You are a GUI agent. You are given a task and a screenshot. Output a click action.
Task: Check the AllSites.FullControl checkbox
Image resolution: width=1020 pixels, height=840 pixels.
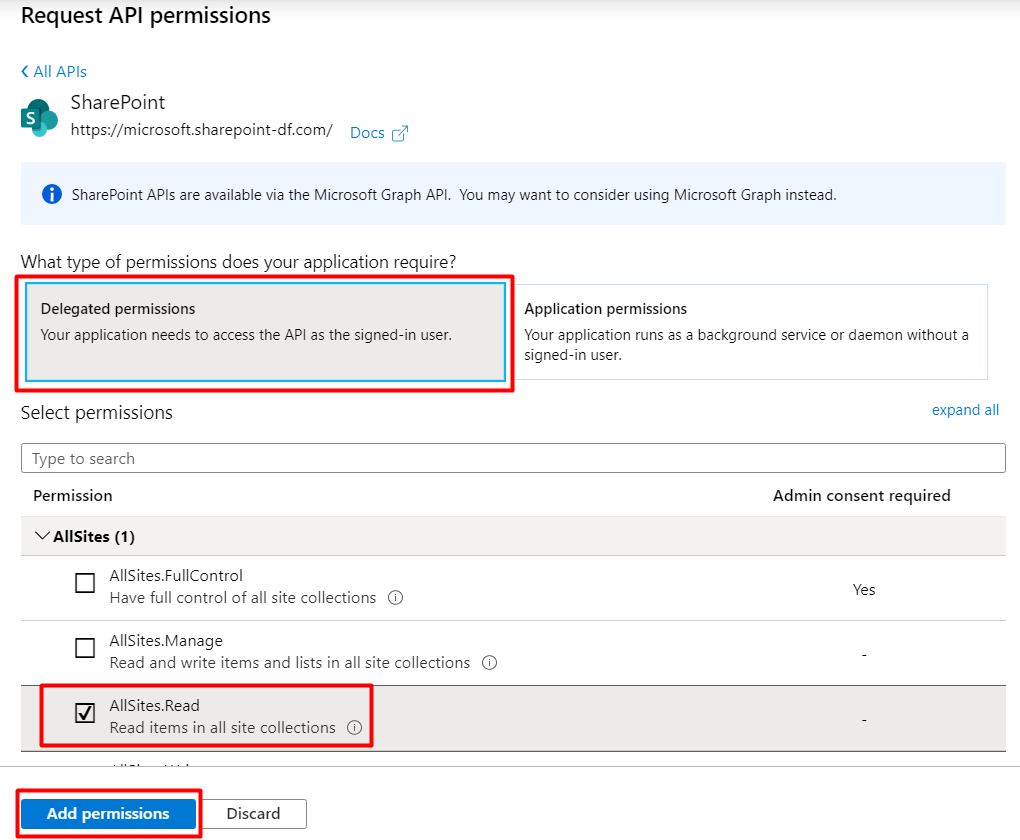[85, 583]
